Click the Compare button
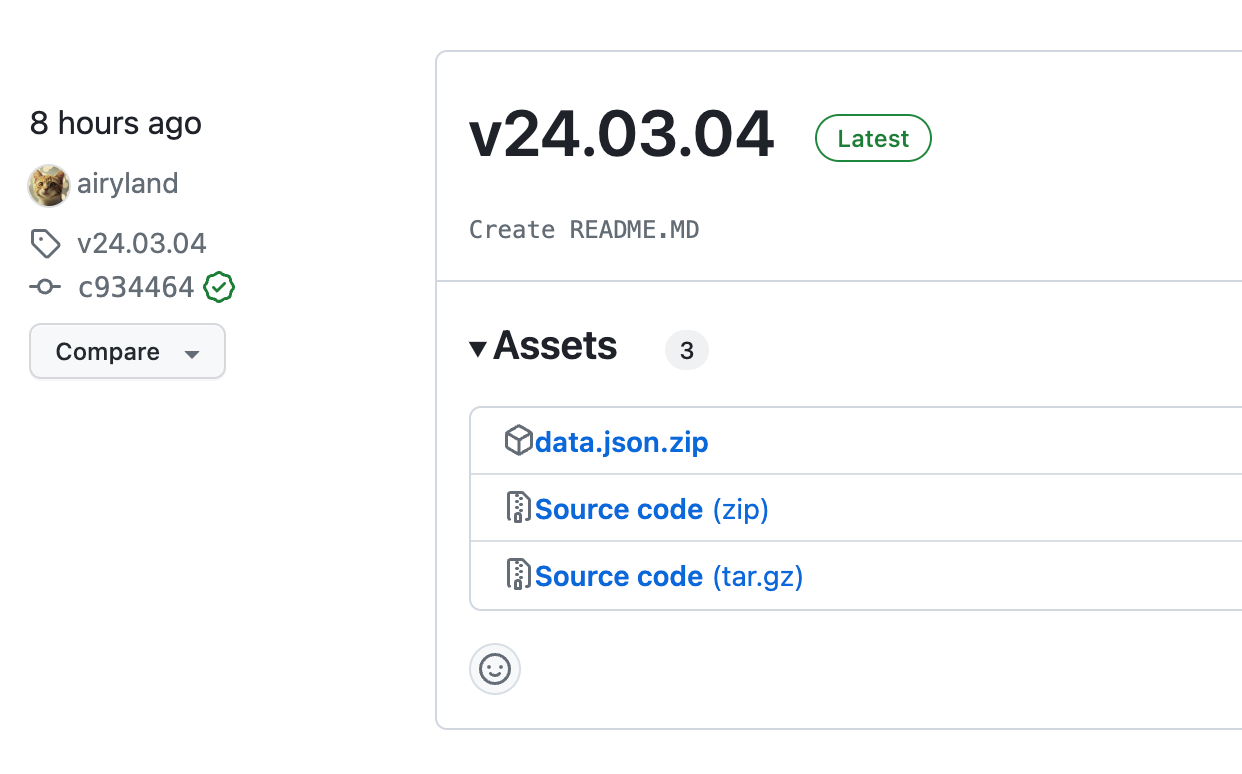This screenshot has height=774, width=1242. click(x=108, y=352)
